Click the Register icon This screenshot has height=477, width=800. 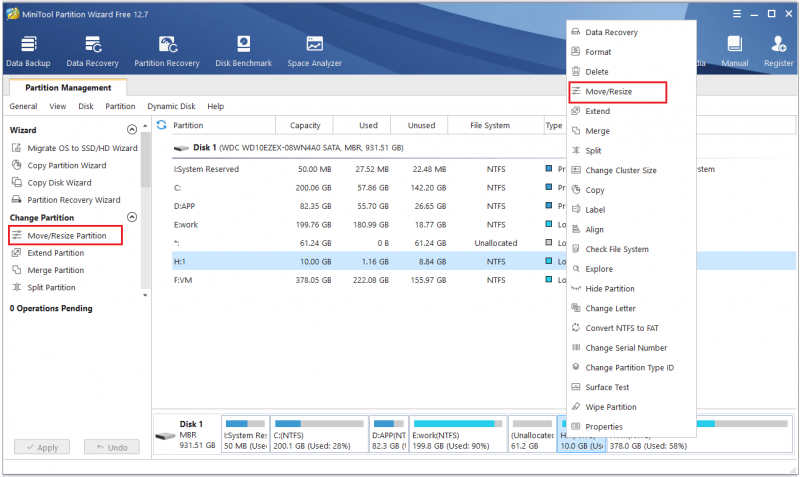(x=779, y=52)
